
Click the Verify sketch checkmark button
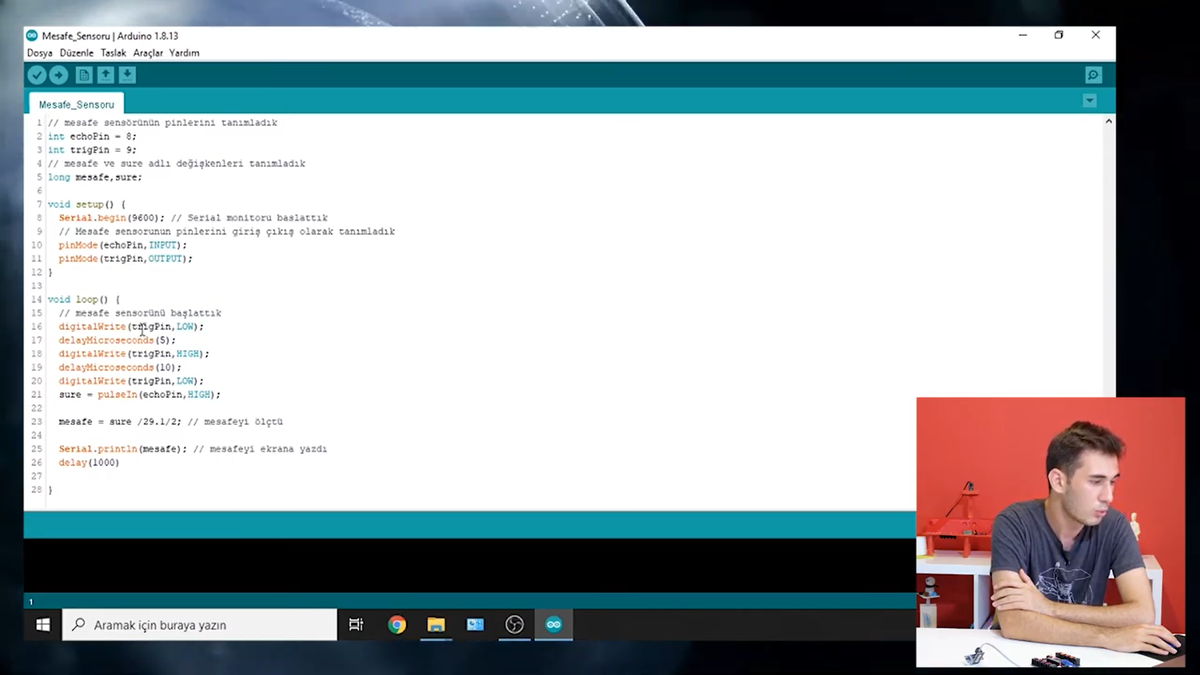pyautogui.click(x=37, y=75)
